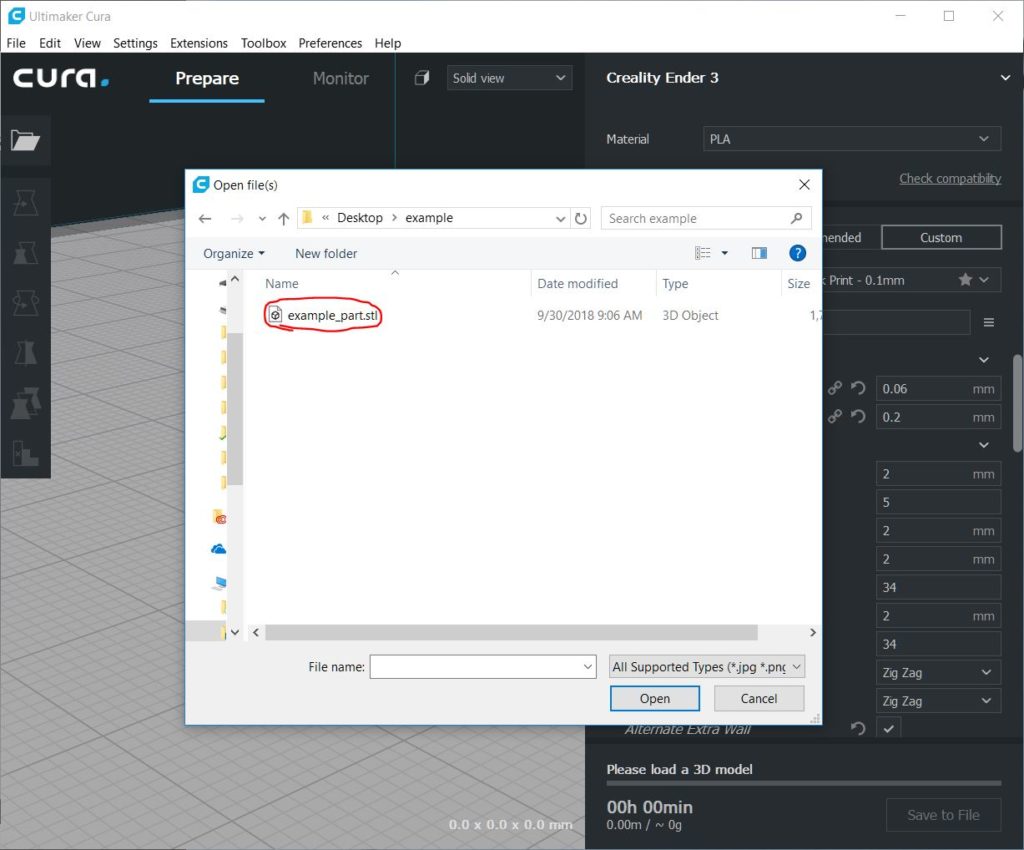Click the Change your view icon
This screenshot has width=1024, height=850.
(x=703, y=253)
